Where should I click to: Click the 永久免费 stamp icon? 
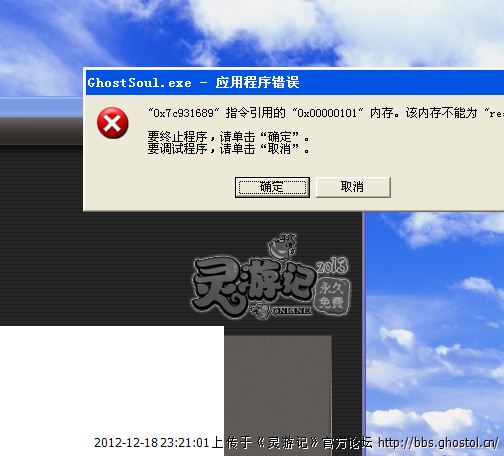pos(332,297)
